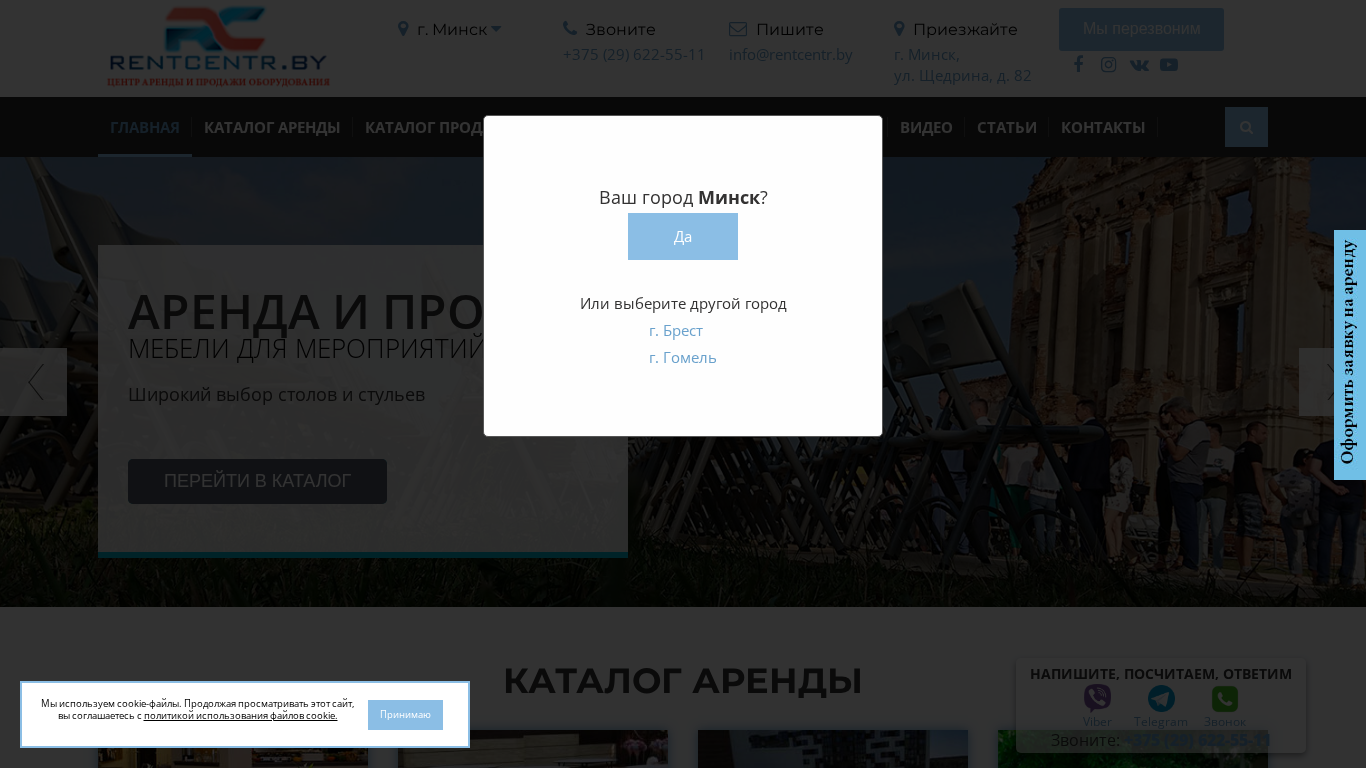This screenshot has width=1366, height=768.
Task: Accept cookies with Принимаю
Action: [405, 715]
